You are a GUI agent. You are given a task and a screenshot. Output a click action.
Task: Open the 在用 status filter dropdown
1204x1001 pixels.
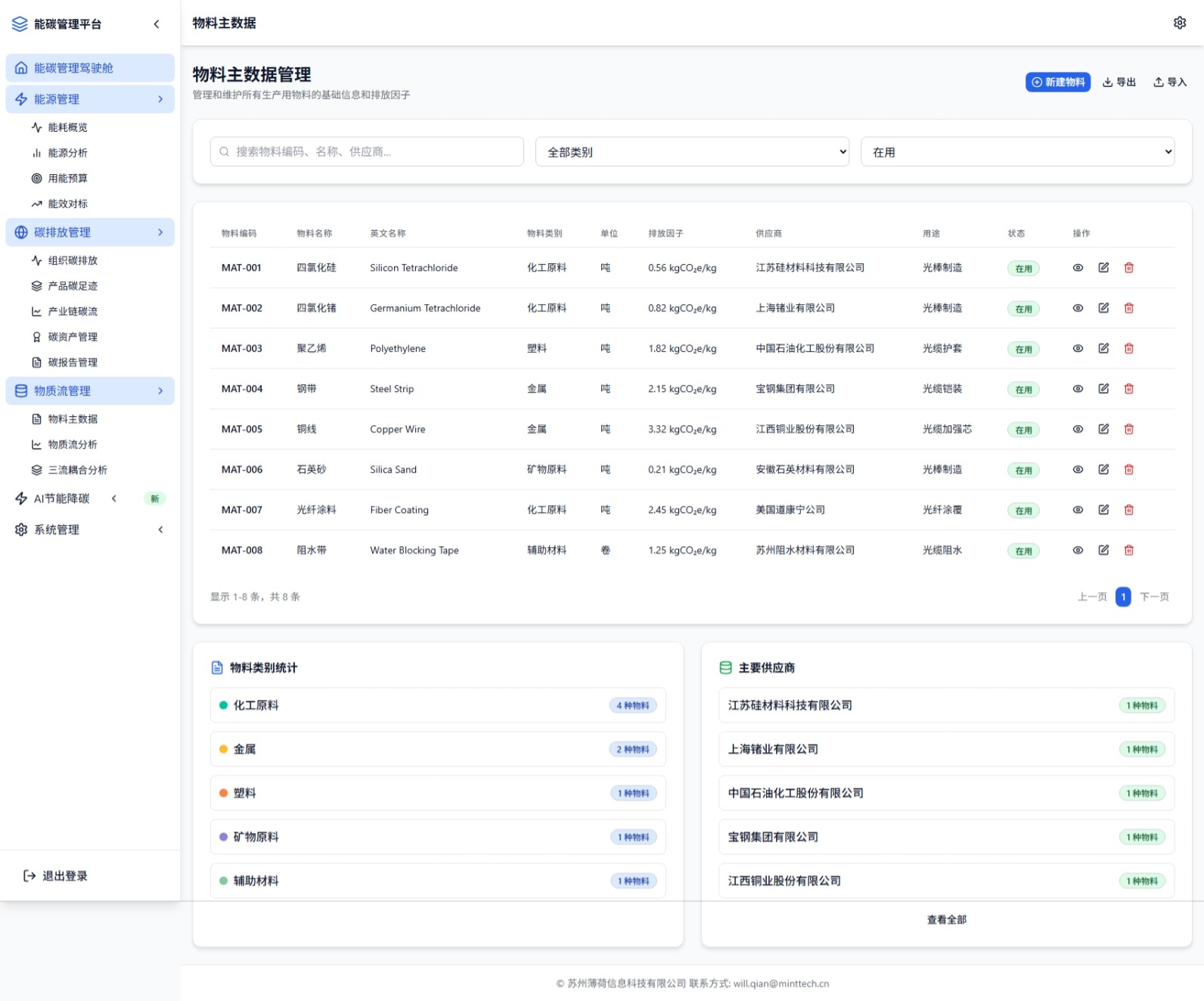(x=1017, y=151)
